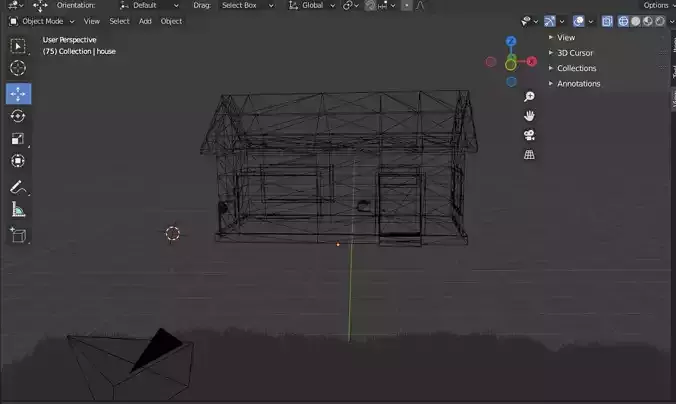The height and width of the screenshot is (404, 676).
Task: Open the View menu
Action: click(91, 21)
